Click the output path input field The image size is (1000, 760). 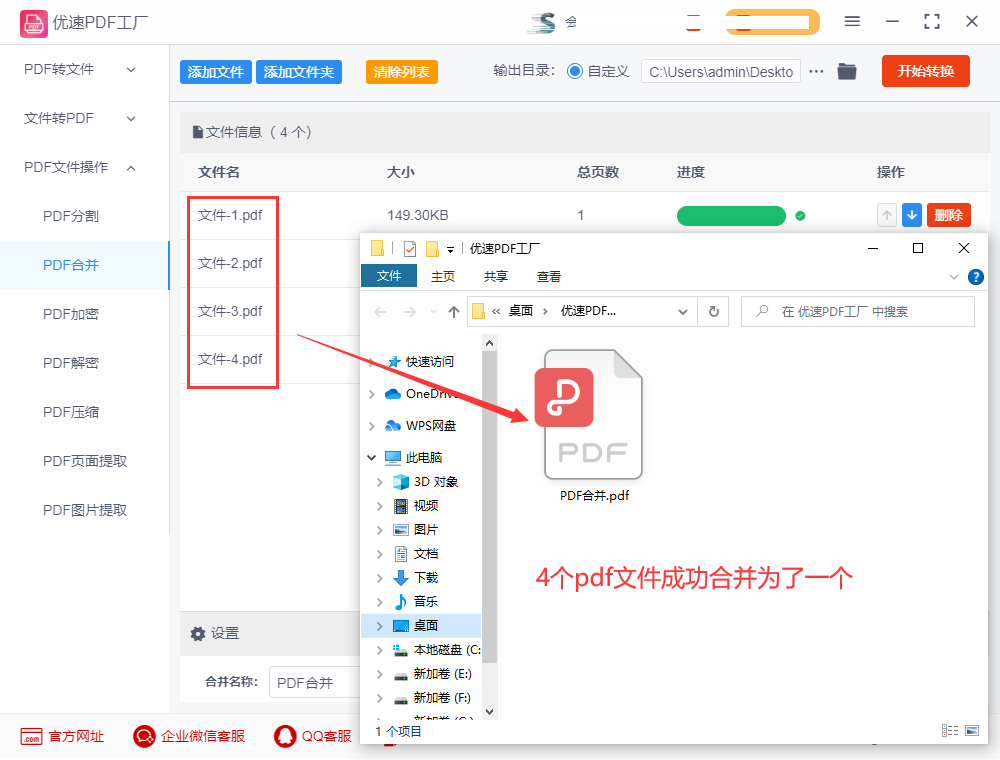click(x=721, y=71)
